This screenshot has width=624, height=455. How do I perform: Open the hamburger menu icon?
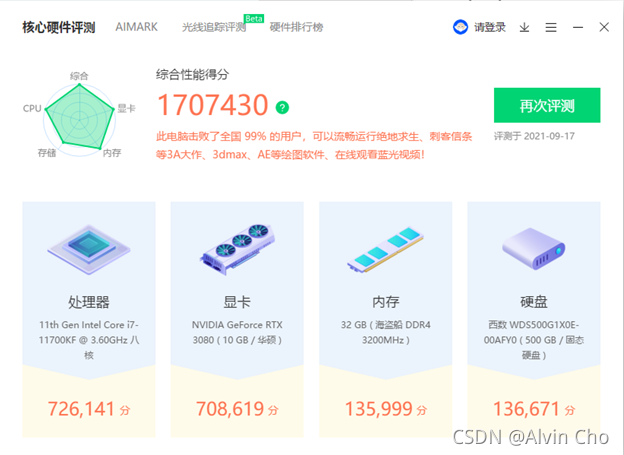551,27
